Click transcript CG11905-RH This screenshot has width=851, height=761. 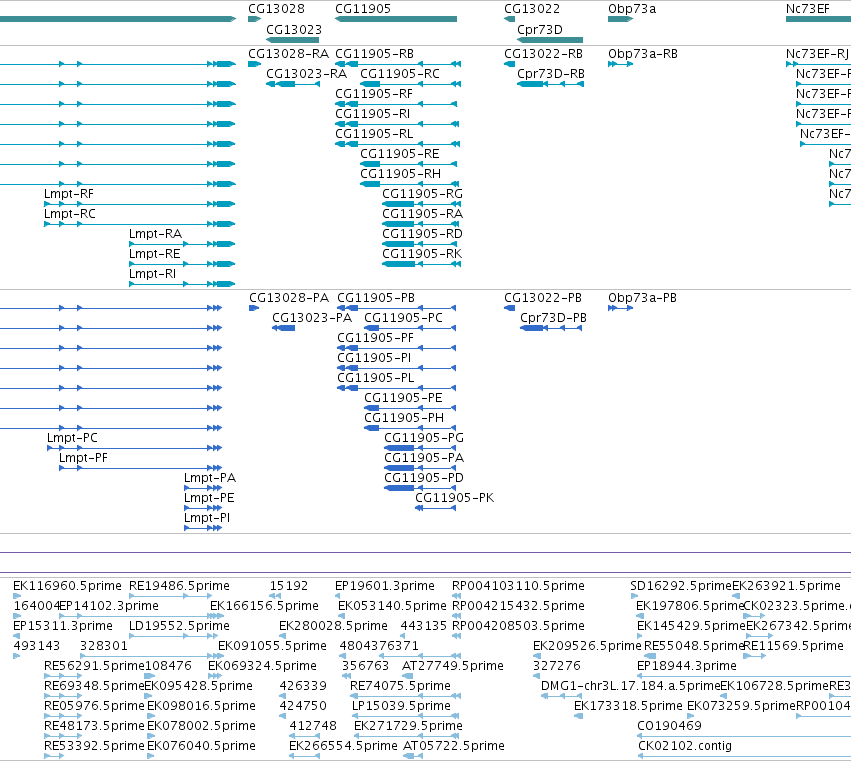pyautogui.click(x=401, y=174)
